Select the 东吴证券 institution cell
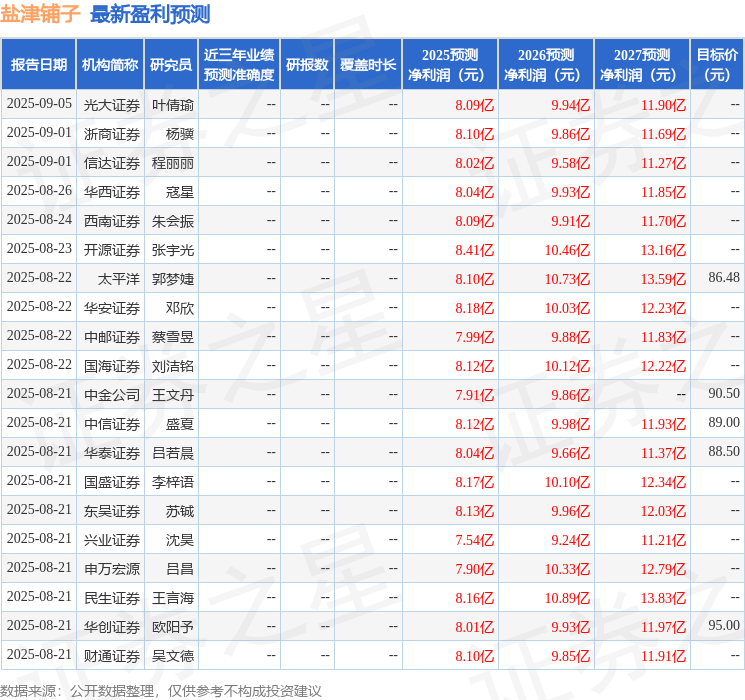The height and width of the screenshot is (700, 745). pos(112,511)
